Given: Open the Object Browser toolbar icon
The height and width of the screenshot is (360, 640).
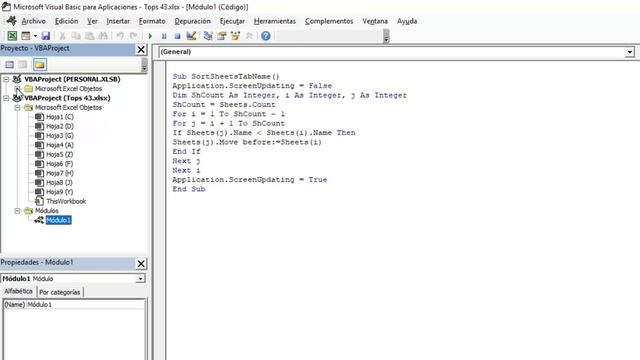Looking at the screenshot, I should (236, 36).
